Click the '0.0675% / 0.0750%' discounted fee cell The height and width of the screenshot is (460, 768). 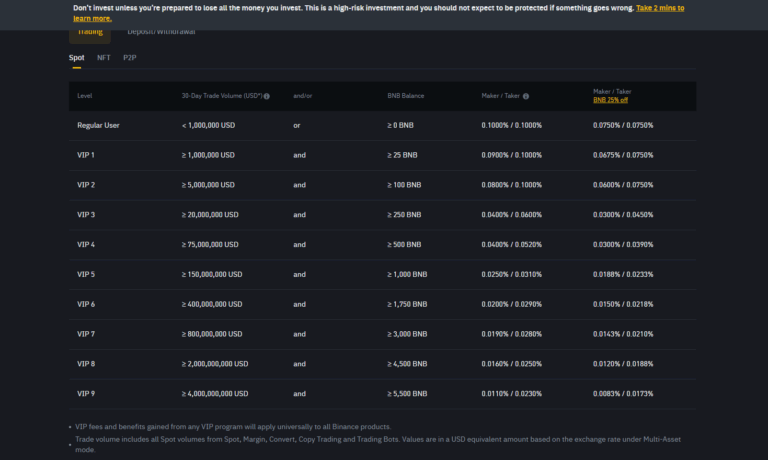pyautogui.click(x=623, y=155)
